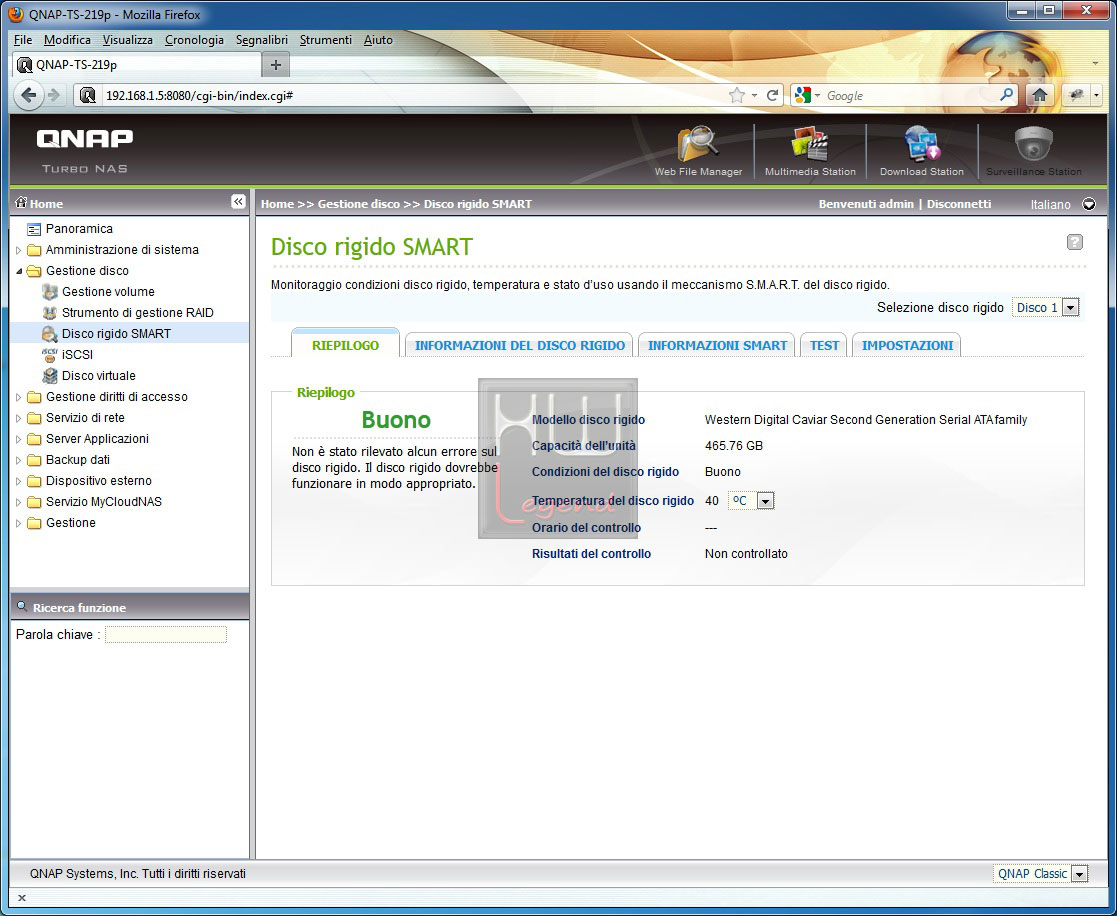Viewport: 1117px width, 916px height.
Task: Click the Firefox forward arrow button
Action: 54,95
